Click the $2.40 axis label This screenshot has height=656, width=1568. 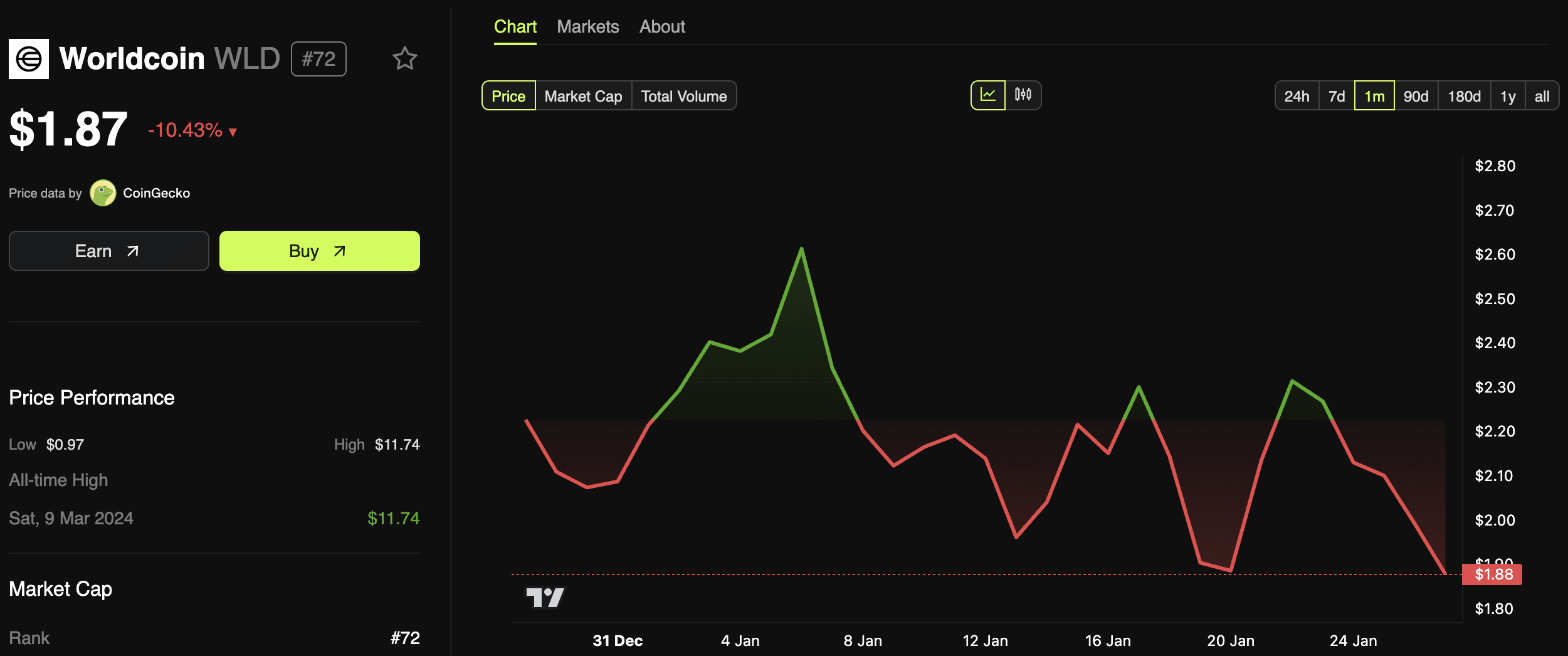(1495, 343)
